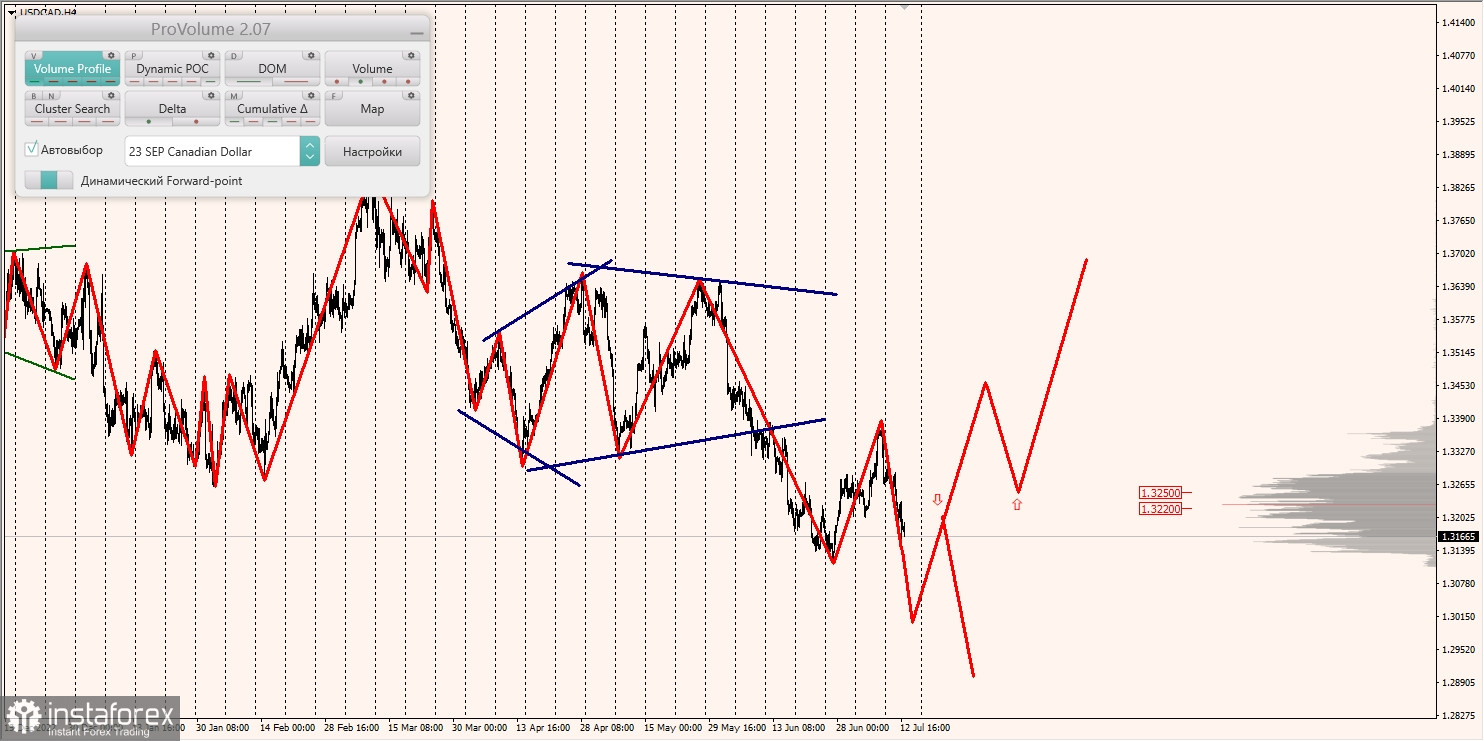
Task: Open the Dynamic POC gear settings
Action: 211,56
